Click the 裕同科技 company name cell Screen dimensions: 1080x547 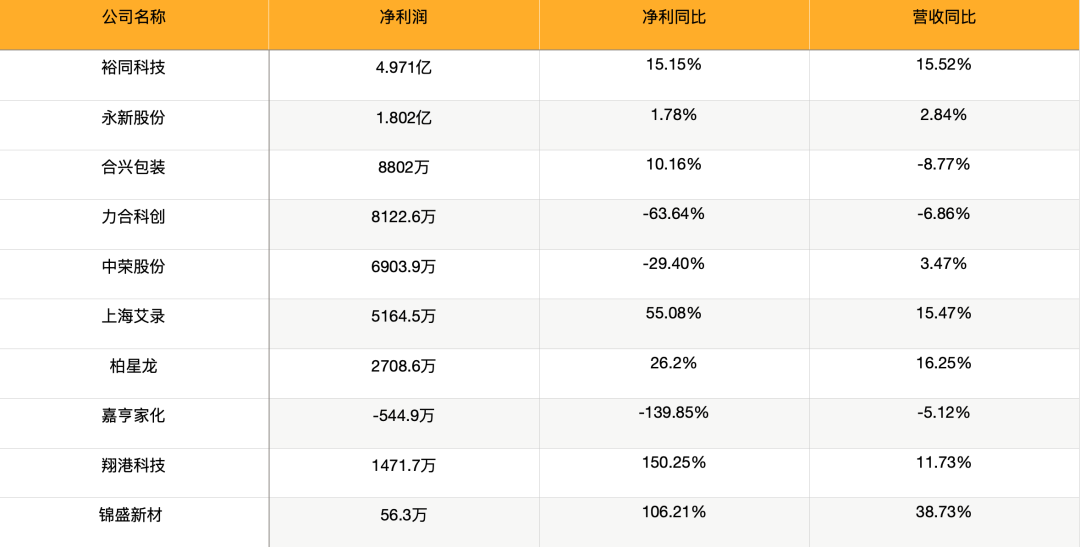(x=134, y=68)
